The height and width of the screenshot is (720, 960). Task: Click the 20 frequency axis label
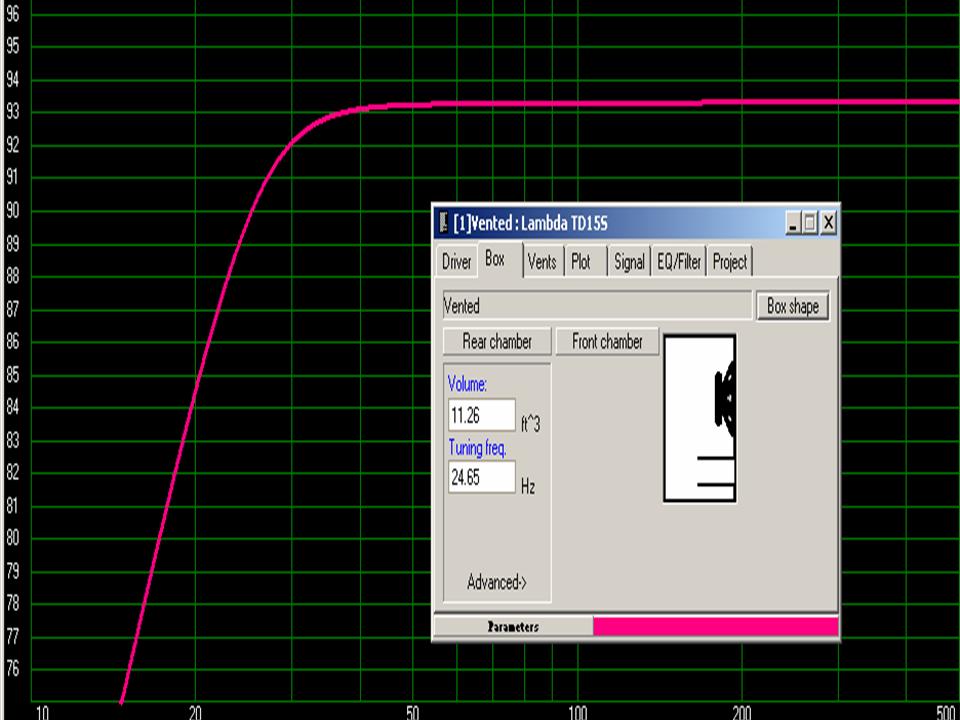coord(195,712)
